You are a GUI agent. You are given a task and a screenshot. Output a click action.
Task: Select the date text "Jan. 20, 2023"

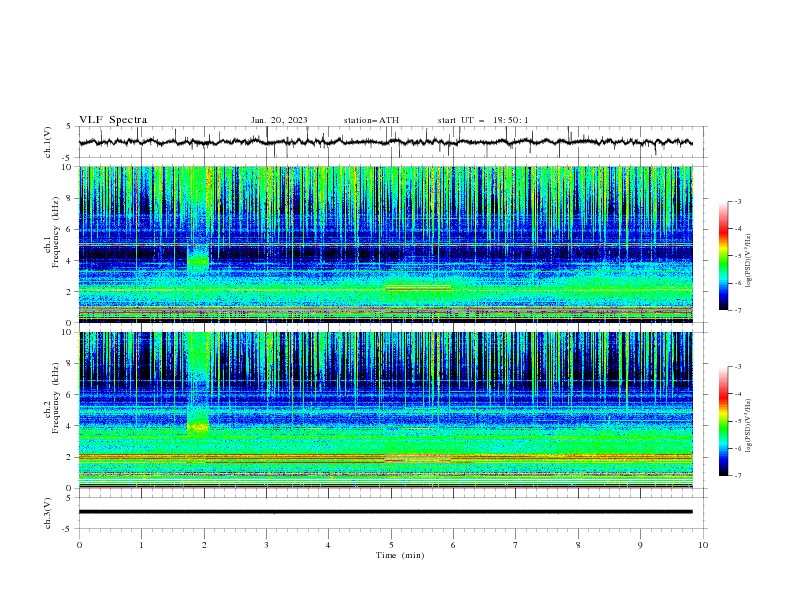coord(279,120)
